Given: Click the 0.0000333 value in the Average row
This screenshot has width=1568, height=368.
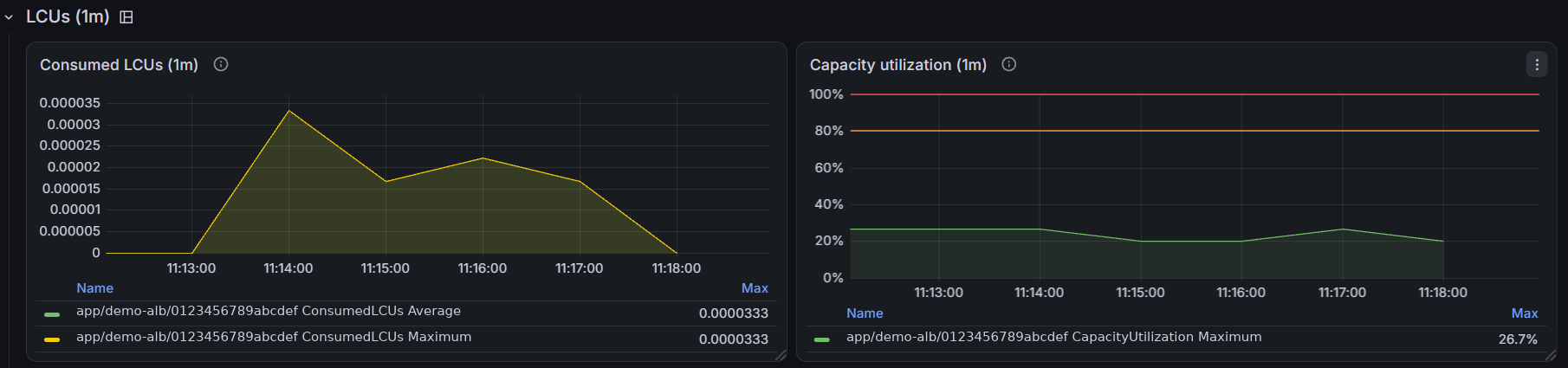Looking at the screenshot, I should click(734, 313).
